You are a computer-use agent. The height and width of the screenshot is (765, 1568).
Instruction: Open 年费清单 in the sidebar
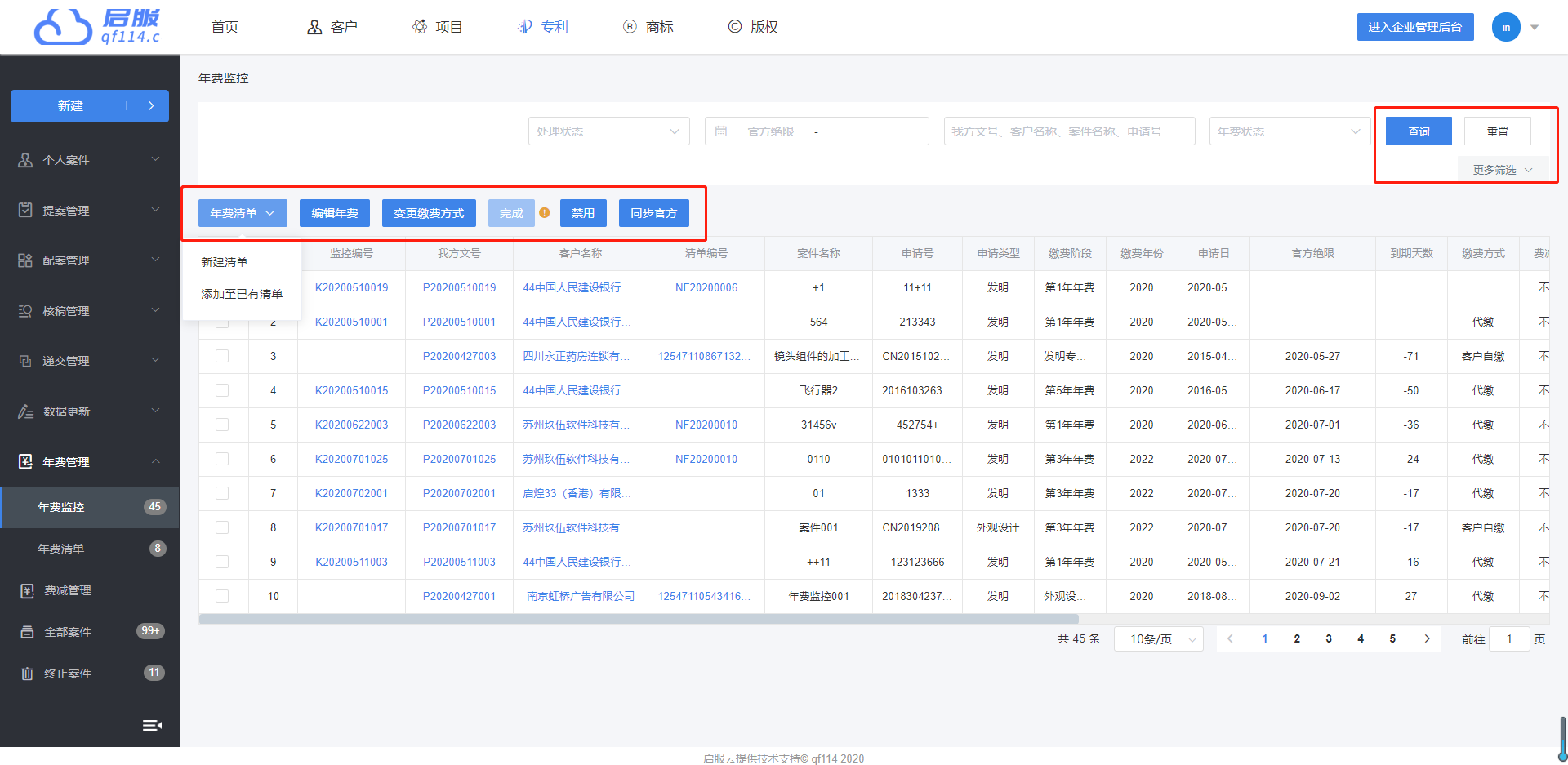[90, 549]
